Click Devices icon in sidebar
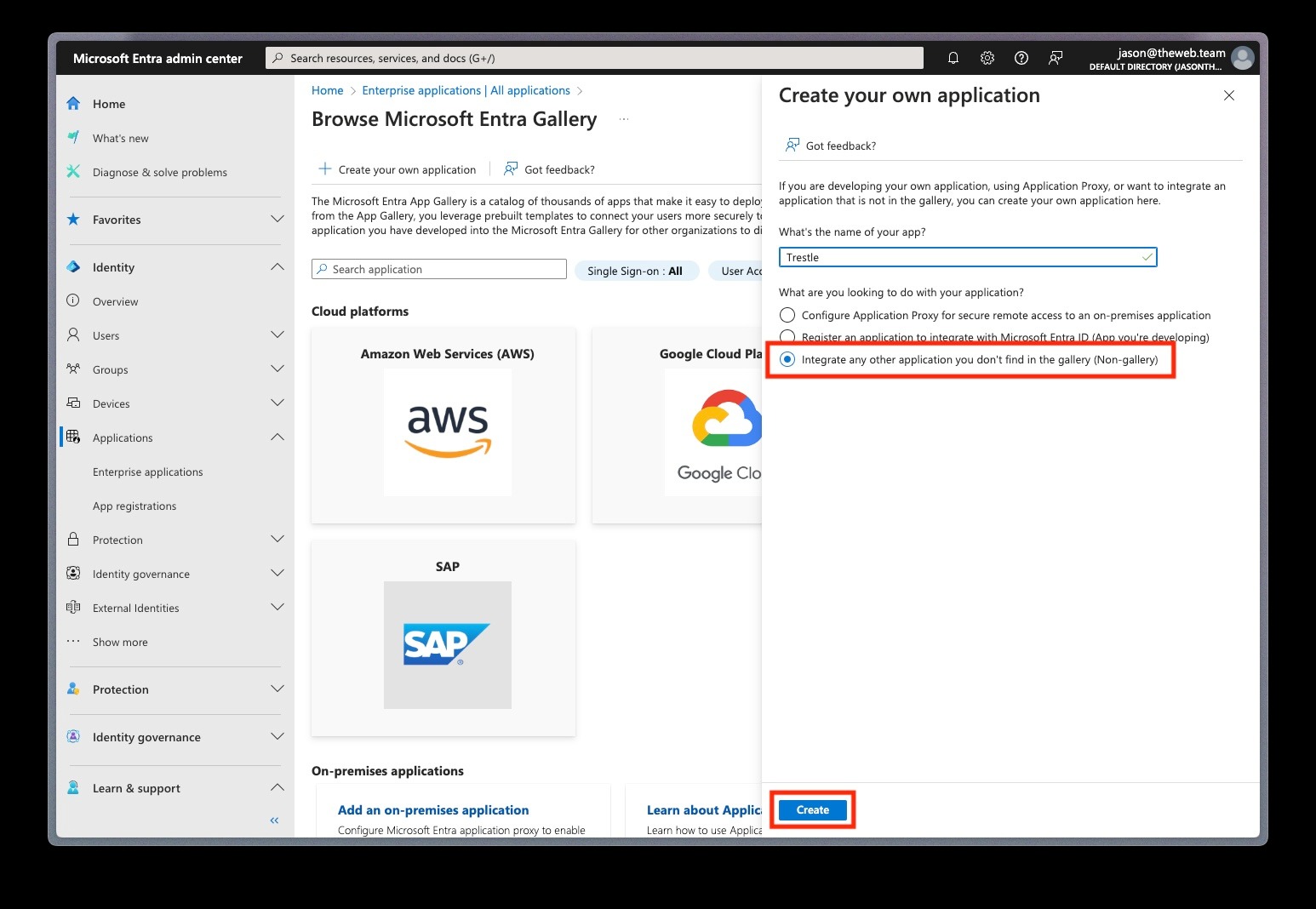The image size is (1316, 909). click(73, 403)
